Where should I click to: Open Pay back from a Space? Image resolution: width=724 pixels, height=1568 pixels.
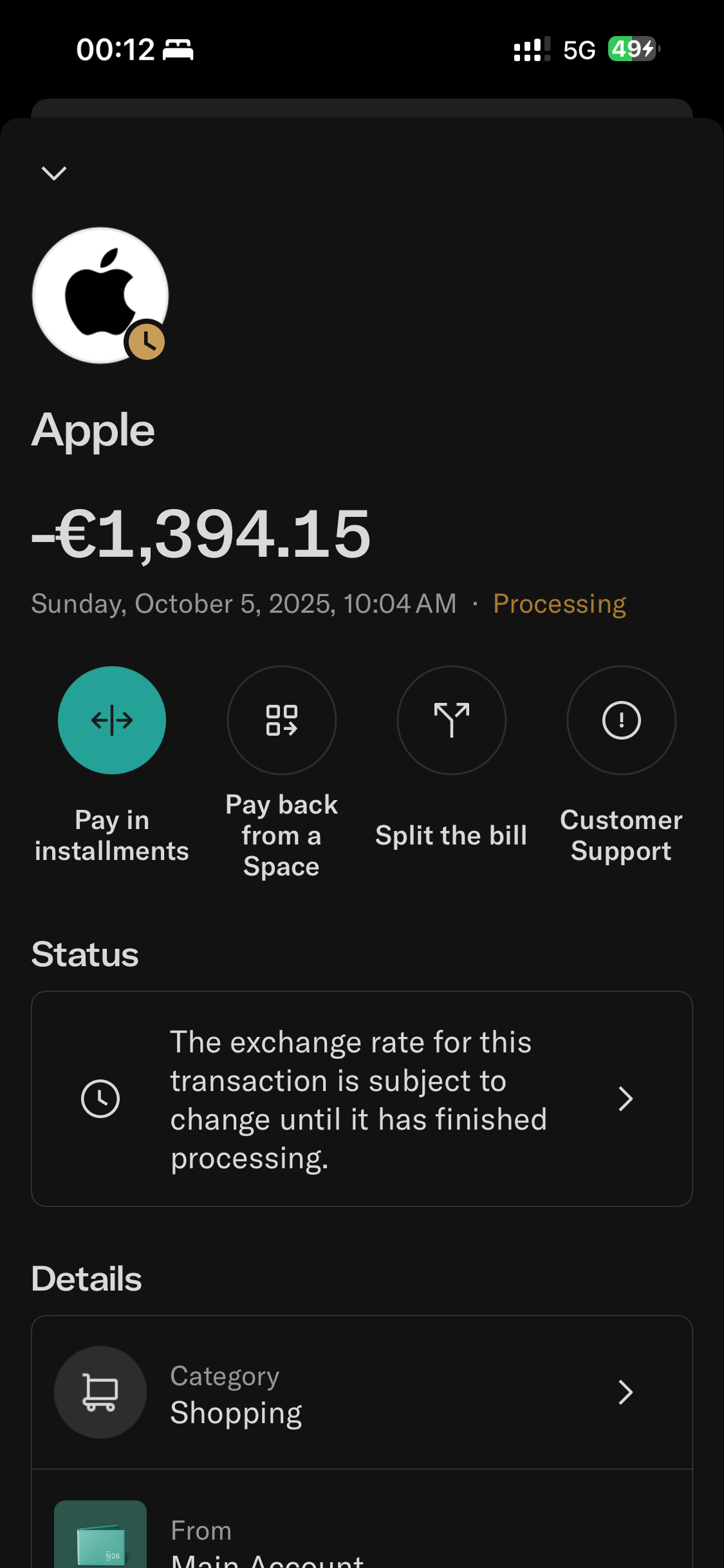[282, 720]
